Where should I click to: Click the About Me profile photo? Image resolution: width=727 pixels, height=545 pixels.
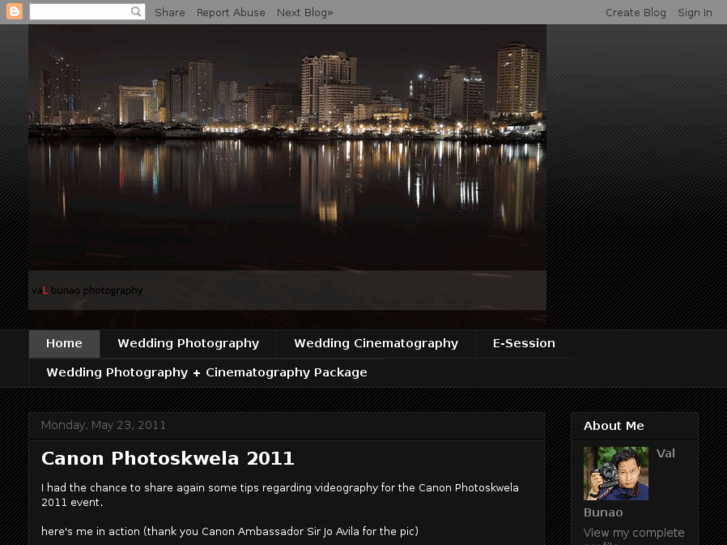point(616,473)
